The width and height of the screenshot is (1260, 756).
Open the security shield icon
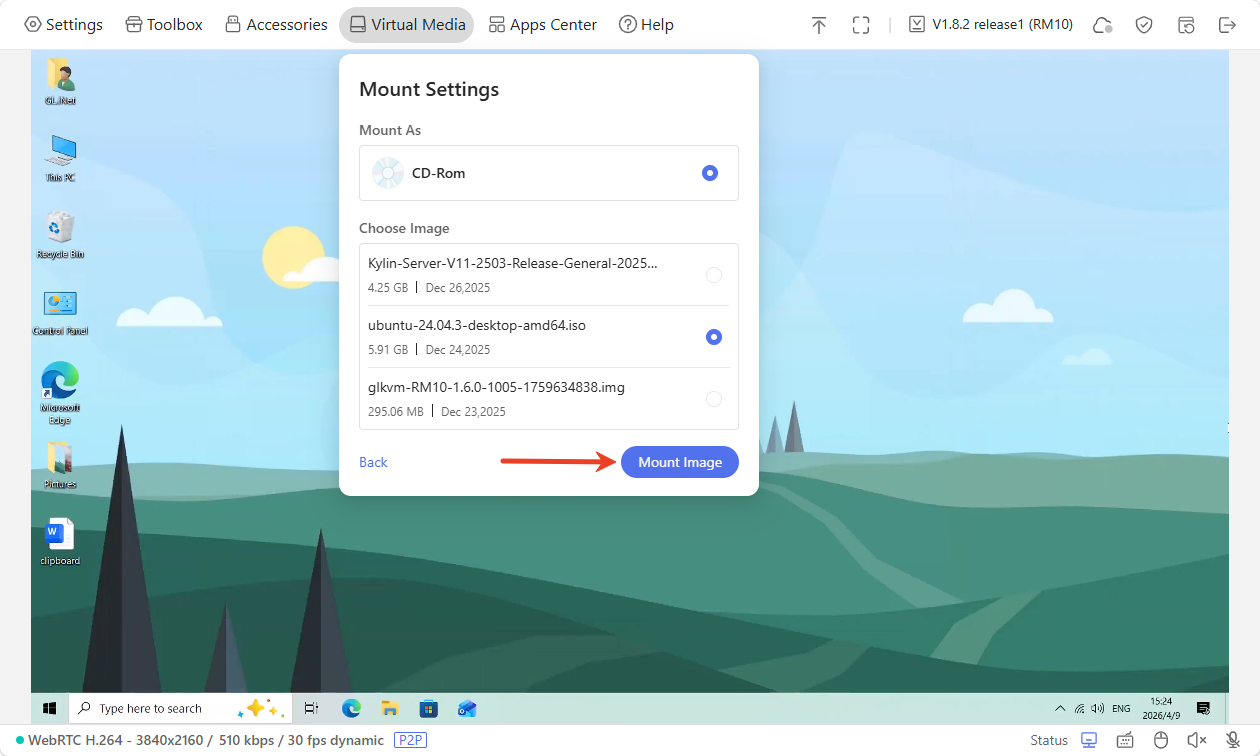(x=1144, y=25)
